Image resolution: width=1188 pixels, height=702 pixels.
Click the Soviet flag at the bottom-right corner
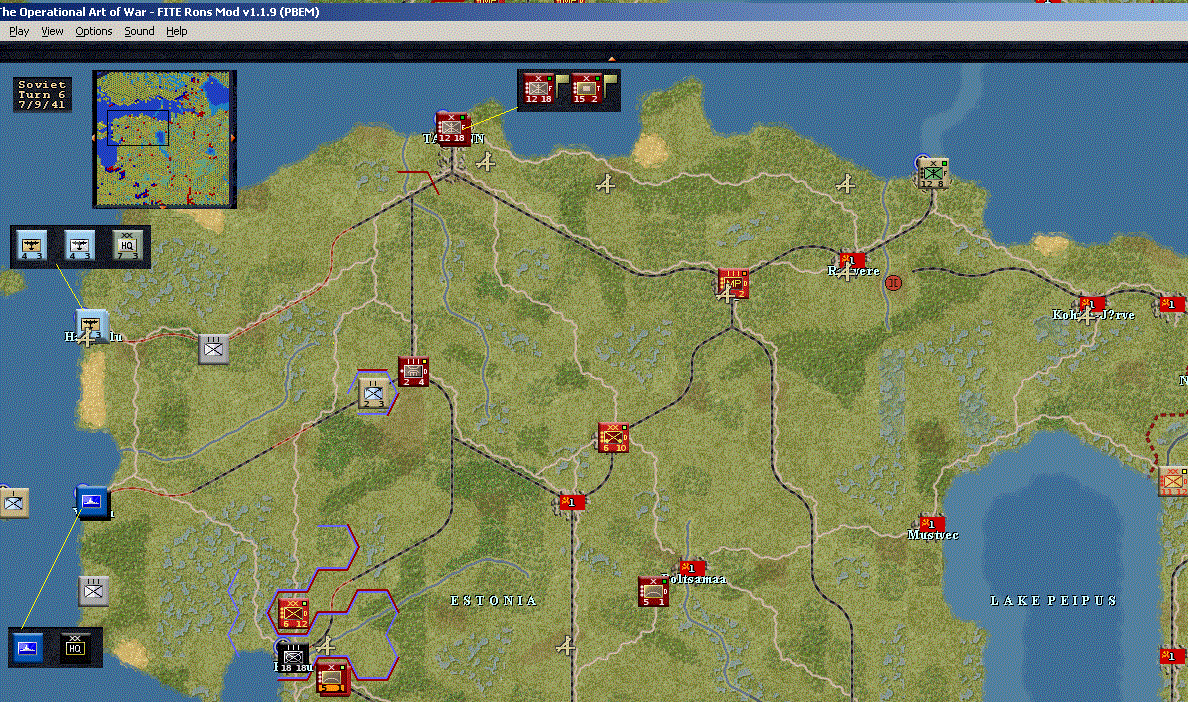1172,657
